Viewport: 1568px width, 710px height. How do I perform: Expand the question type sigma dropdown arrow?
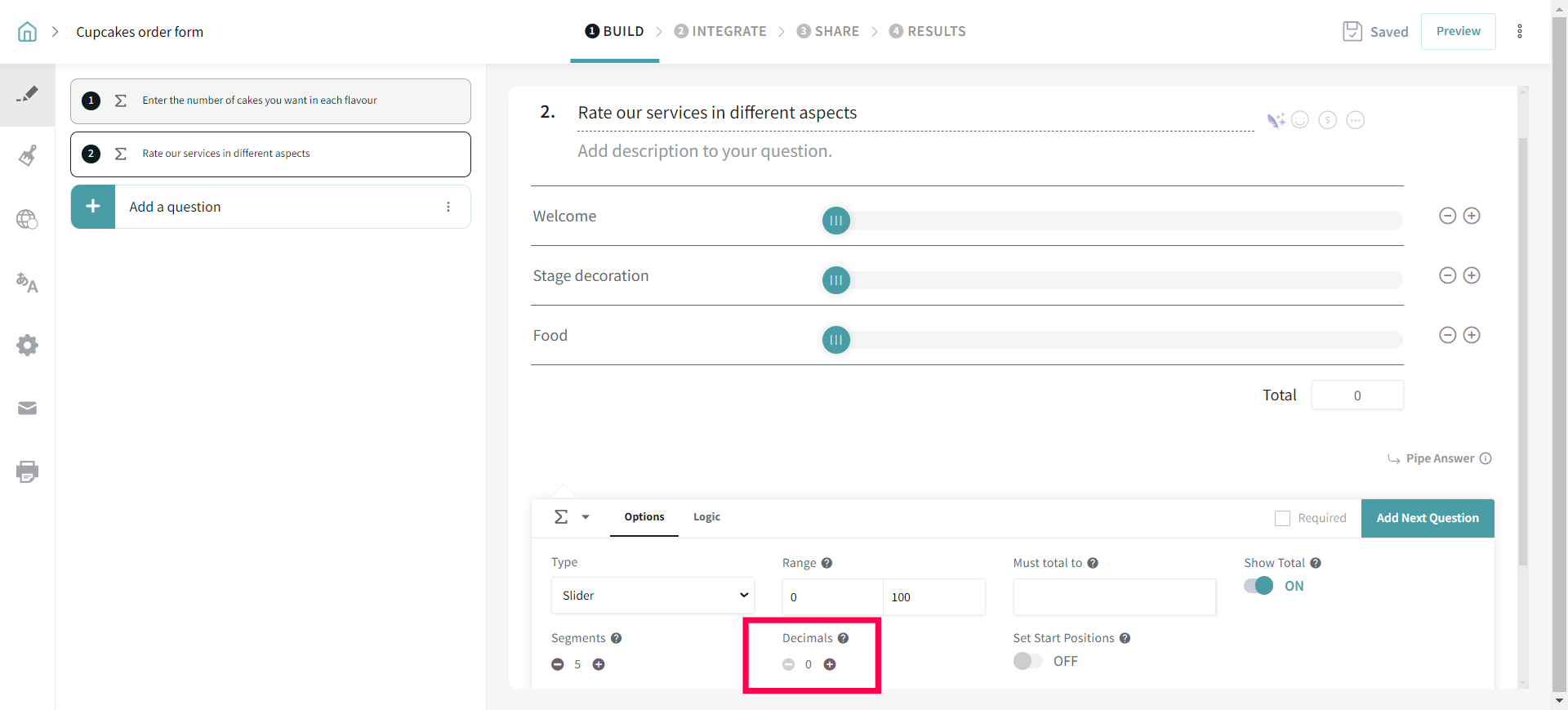tap(586, 517)
